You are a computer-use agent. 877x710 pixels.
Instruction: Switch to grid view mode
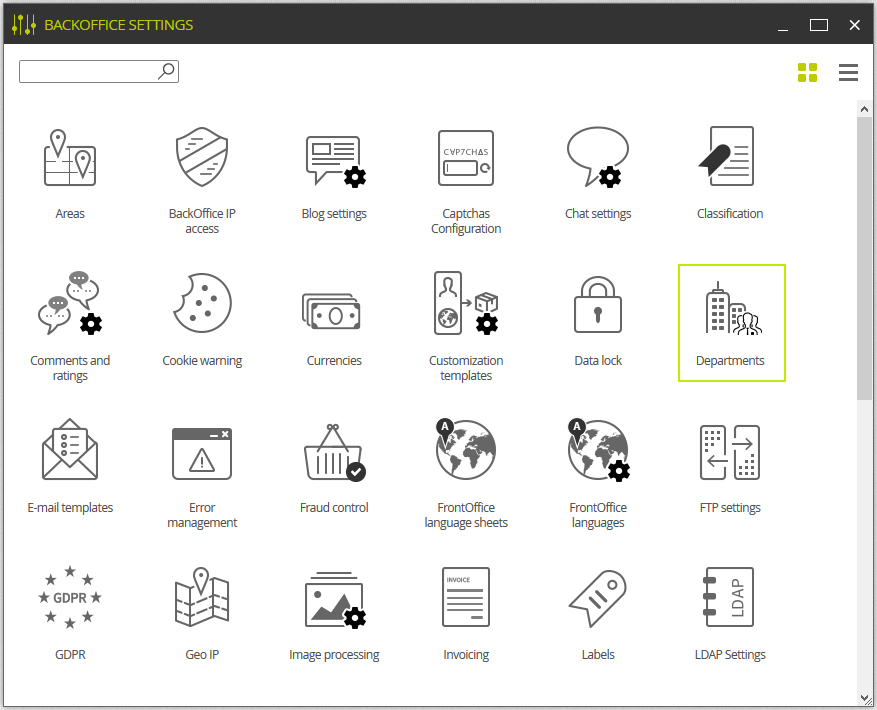[x=807, y=73]
